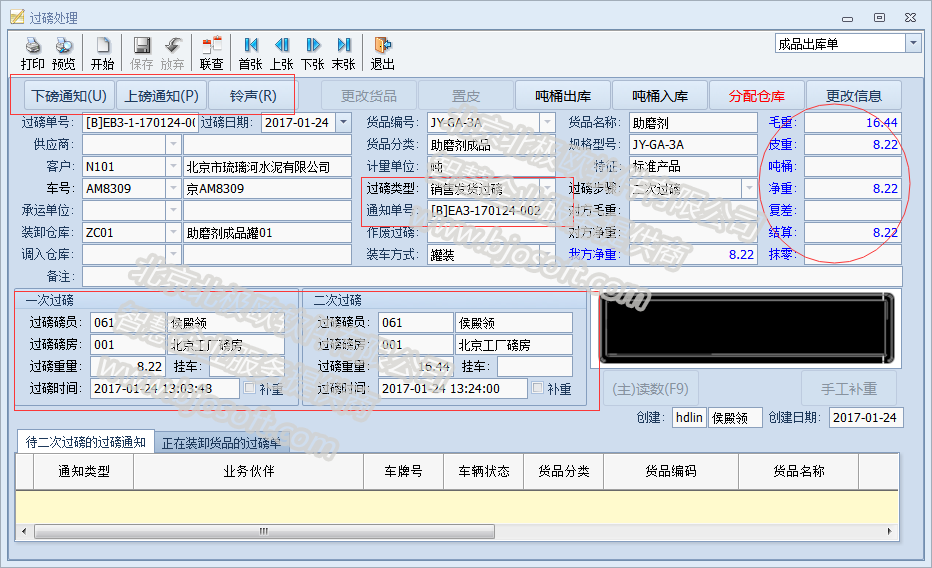Open the 成品出库单 dropdown
This screenshot has width=932, height=568.
[913, 43]
